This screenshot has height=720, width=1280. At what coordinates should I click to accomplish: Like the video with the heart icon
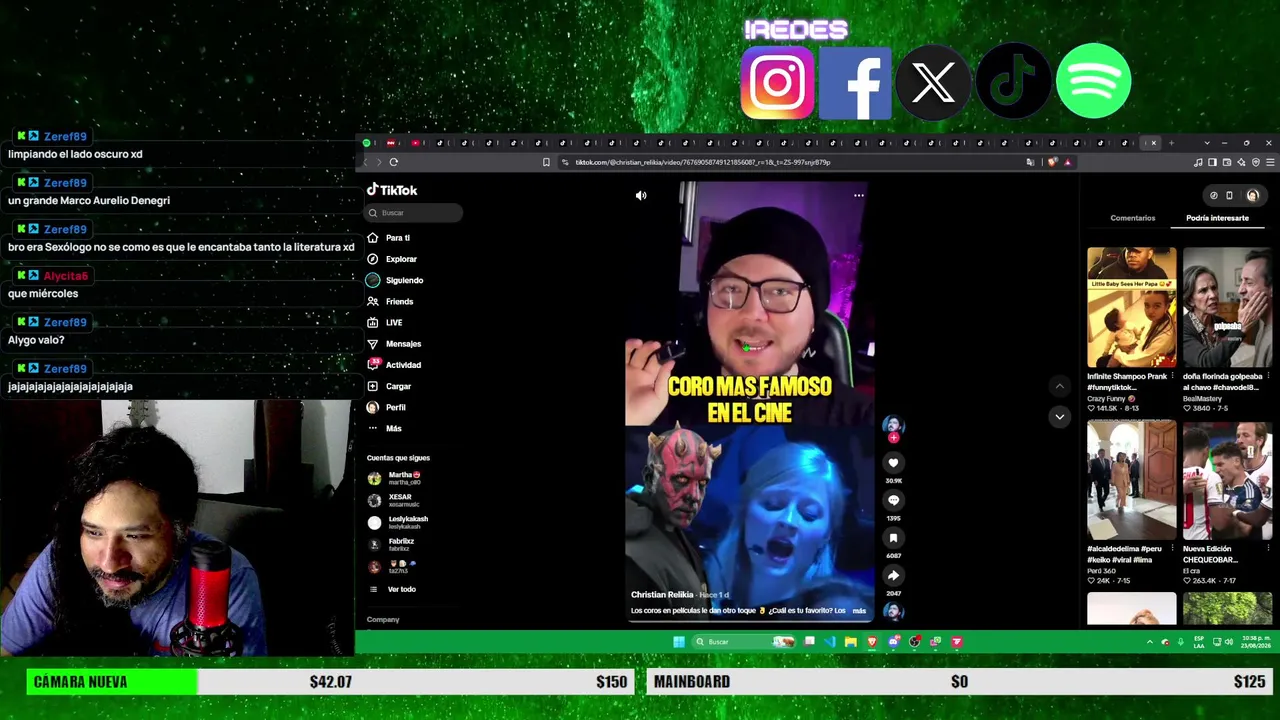point(893,463)
